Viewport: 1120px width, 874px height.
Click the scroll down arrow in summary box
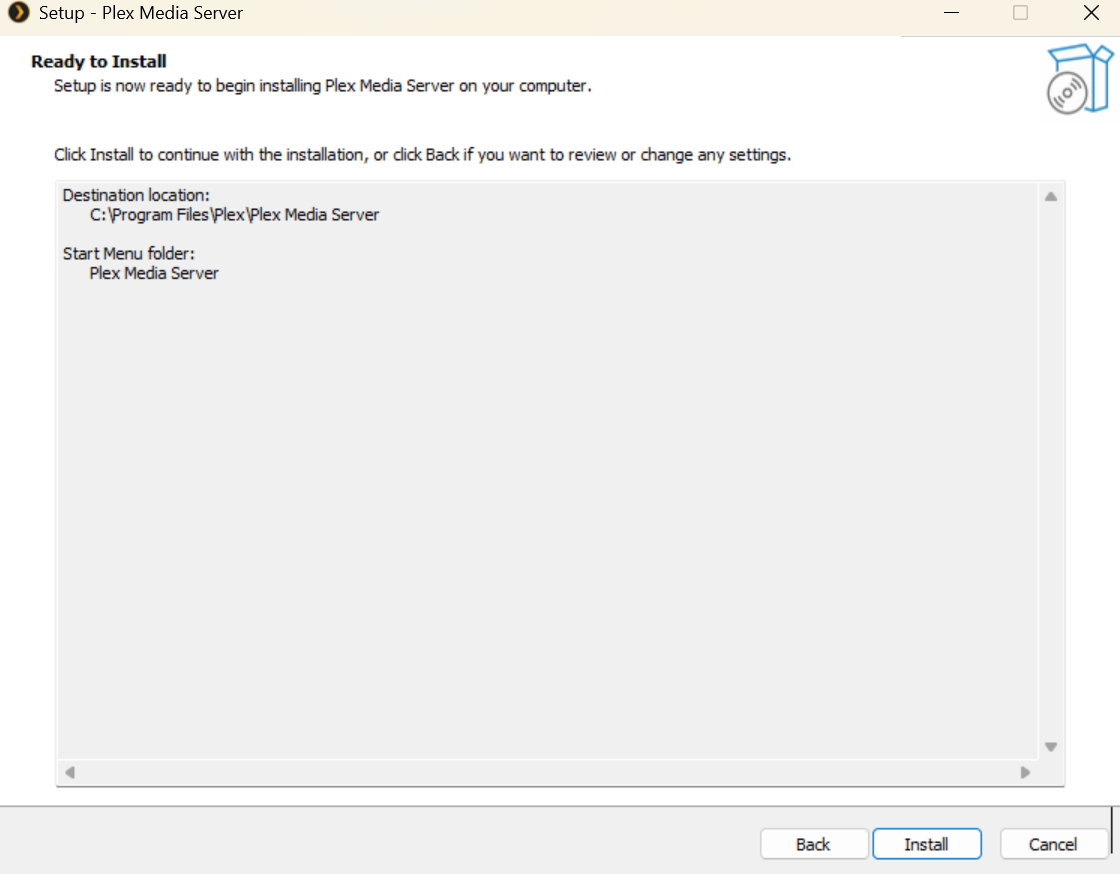[1050, 747]
